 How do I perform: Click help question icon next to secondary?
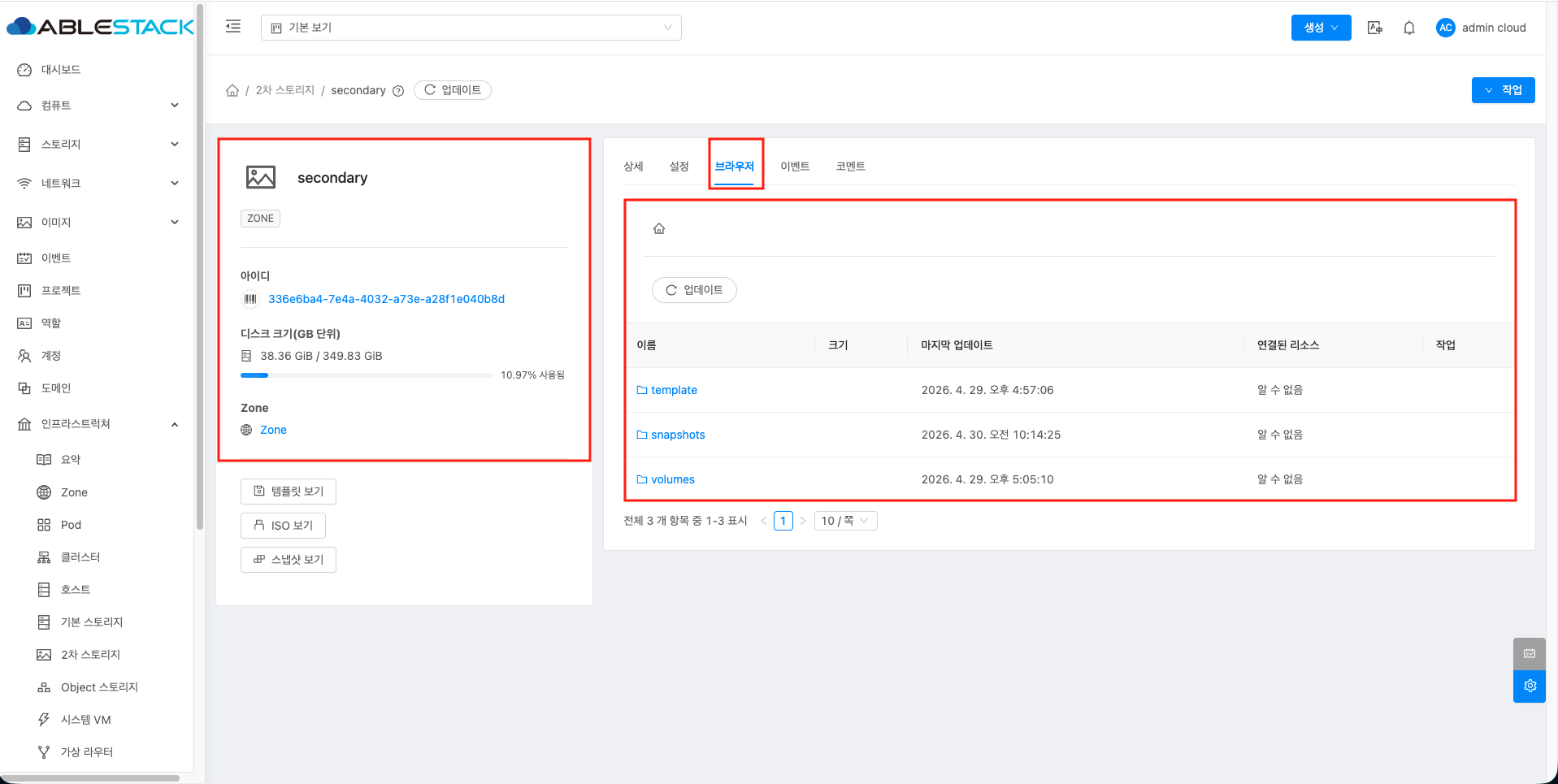(398, 91)
